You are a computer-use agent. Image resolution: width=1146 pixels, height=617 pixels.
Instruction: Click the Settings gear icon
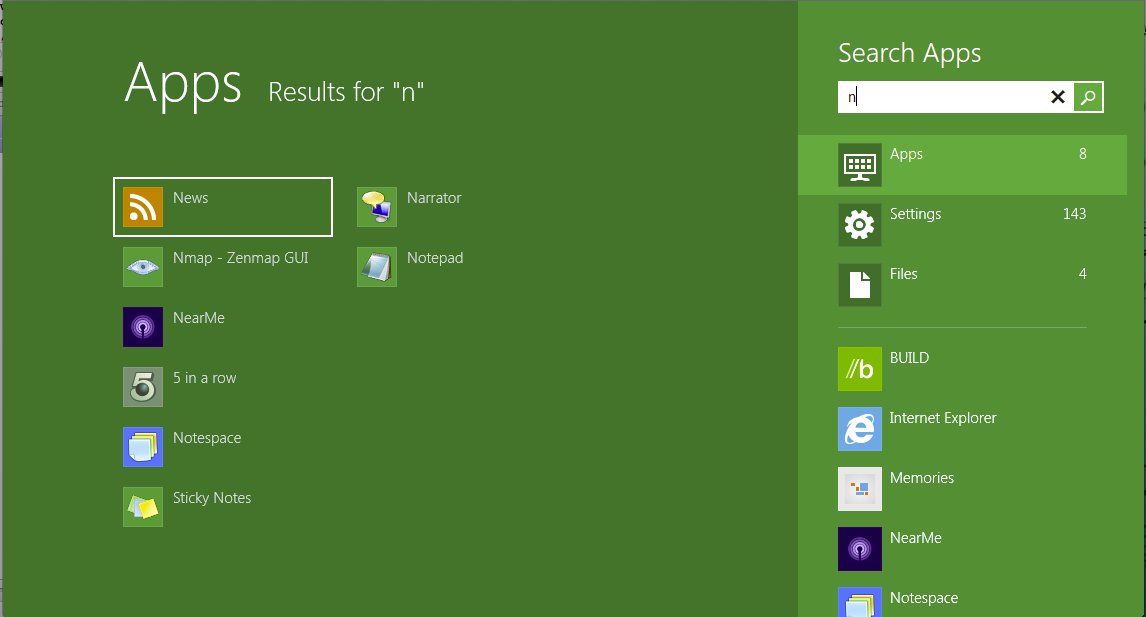pos(860,225)
